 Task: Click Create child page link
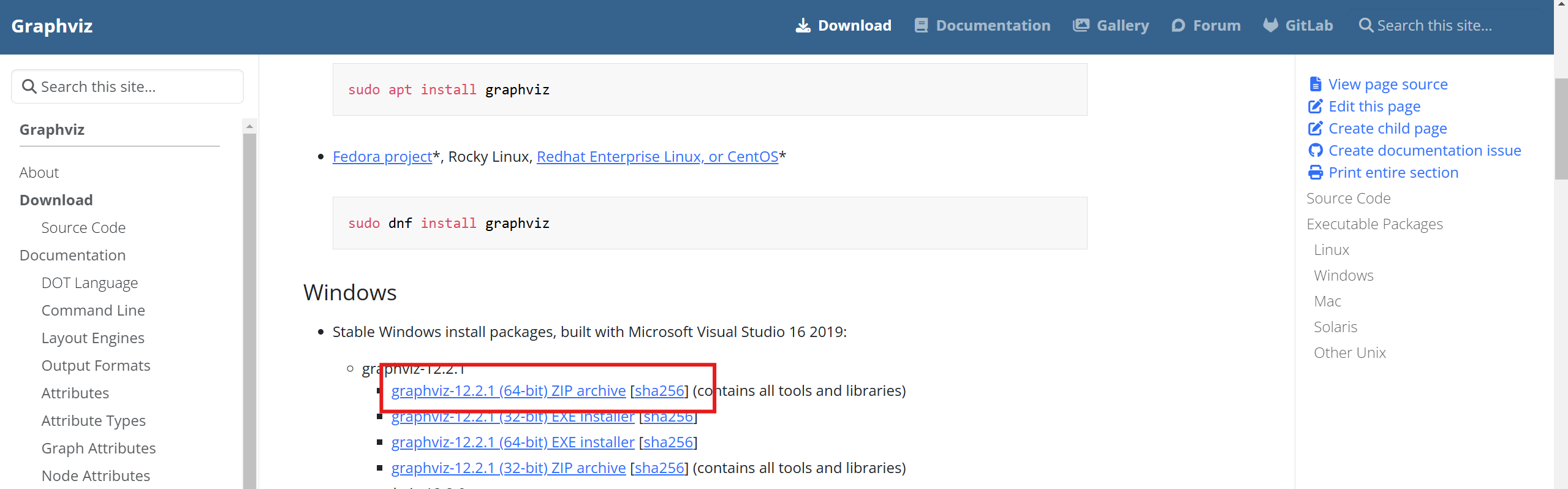(1388, 128)
